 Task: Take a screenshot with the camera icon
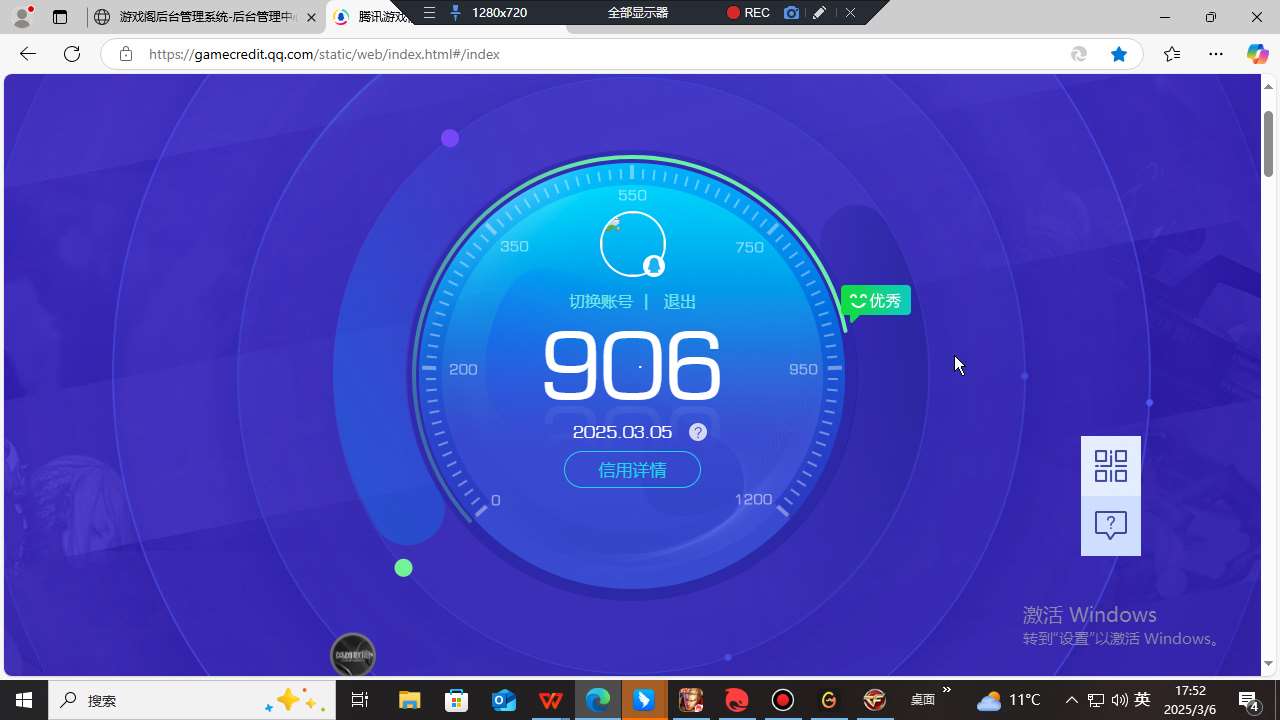792,12
